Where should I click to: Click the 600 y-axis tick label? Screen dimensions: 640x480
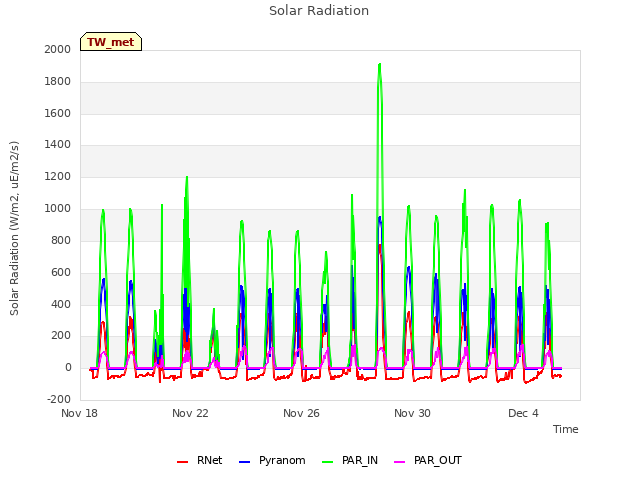[61, 273]
